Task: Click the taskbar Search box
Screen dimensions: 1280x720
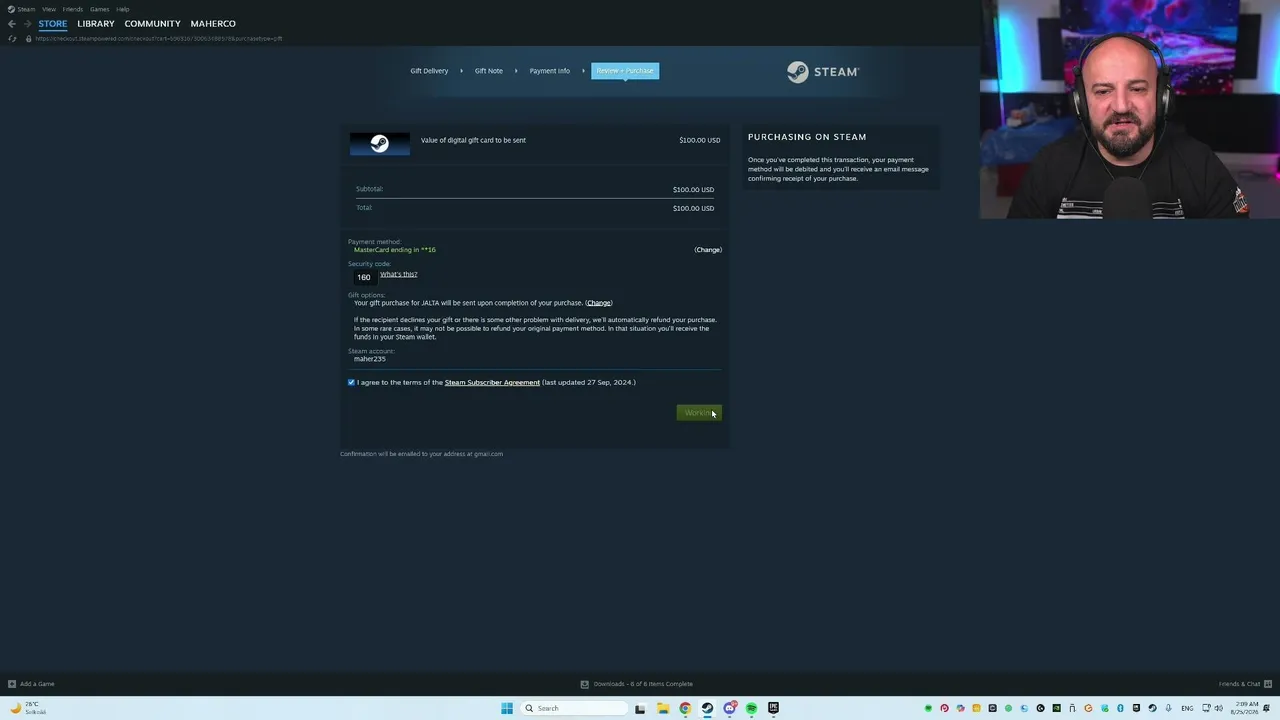Action: [x=575, y=708]
